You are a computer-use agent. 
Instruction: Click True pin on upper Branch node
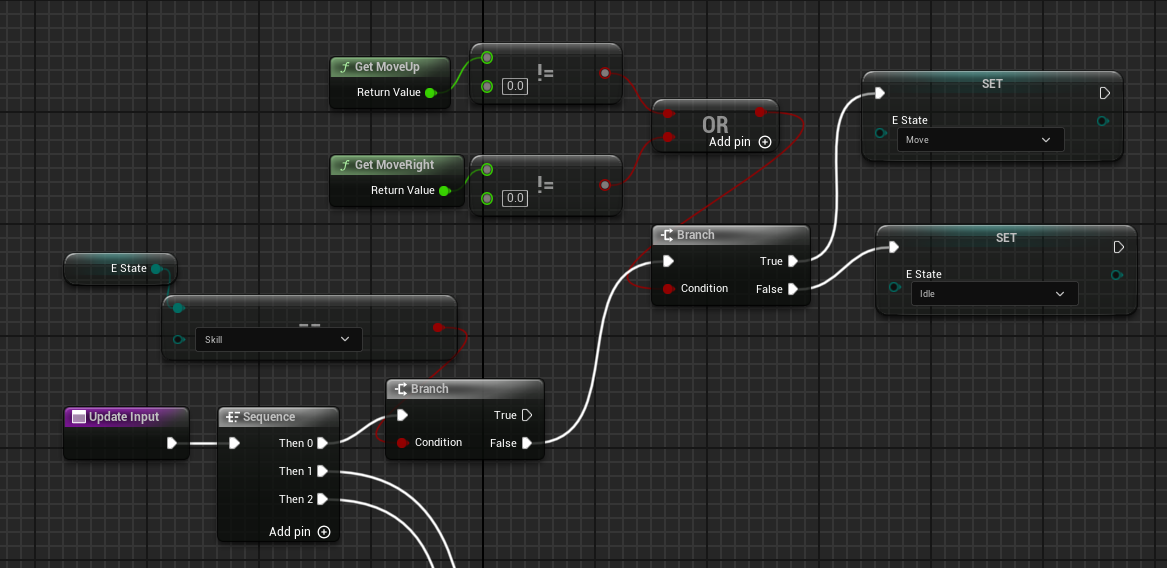(793, 261)
